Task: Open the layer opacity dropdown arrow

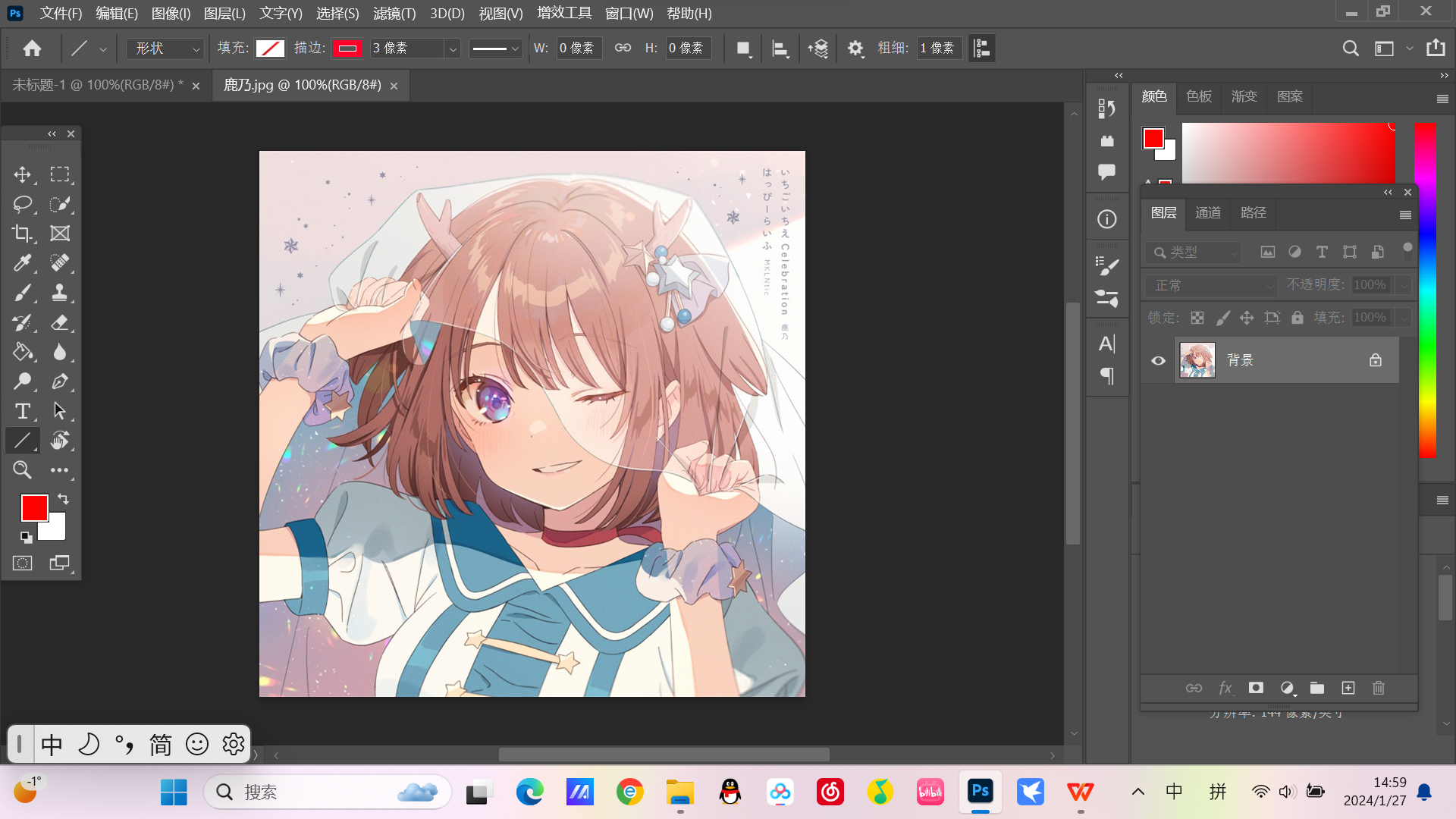Action: pos(1404,285)
